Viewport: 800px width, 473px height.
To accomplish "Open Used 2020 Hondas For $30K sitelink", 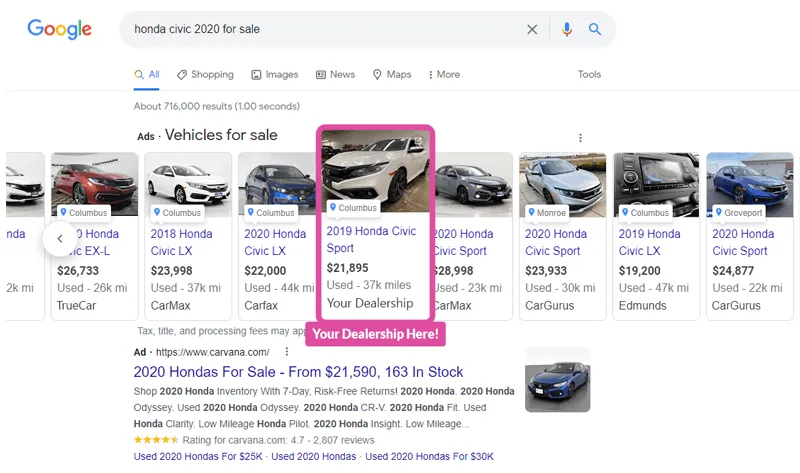I will point(430,457).
